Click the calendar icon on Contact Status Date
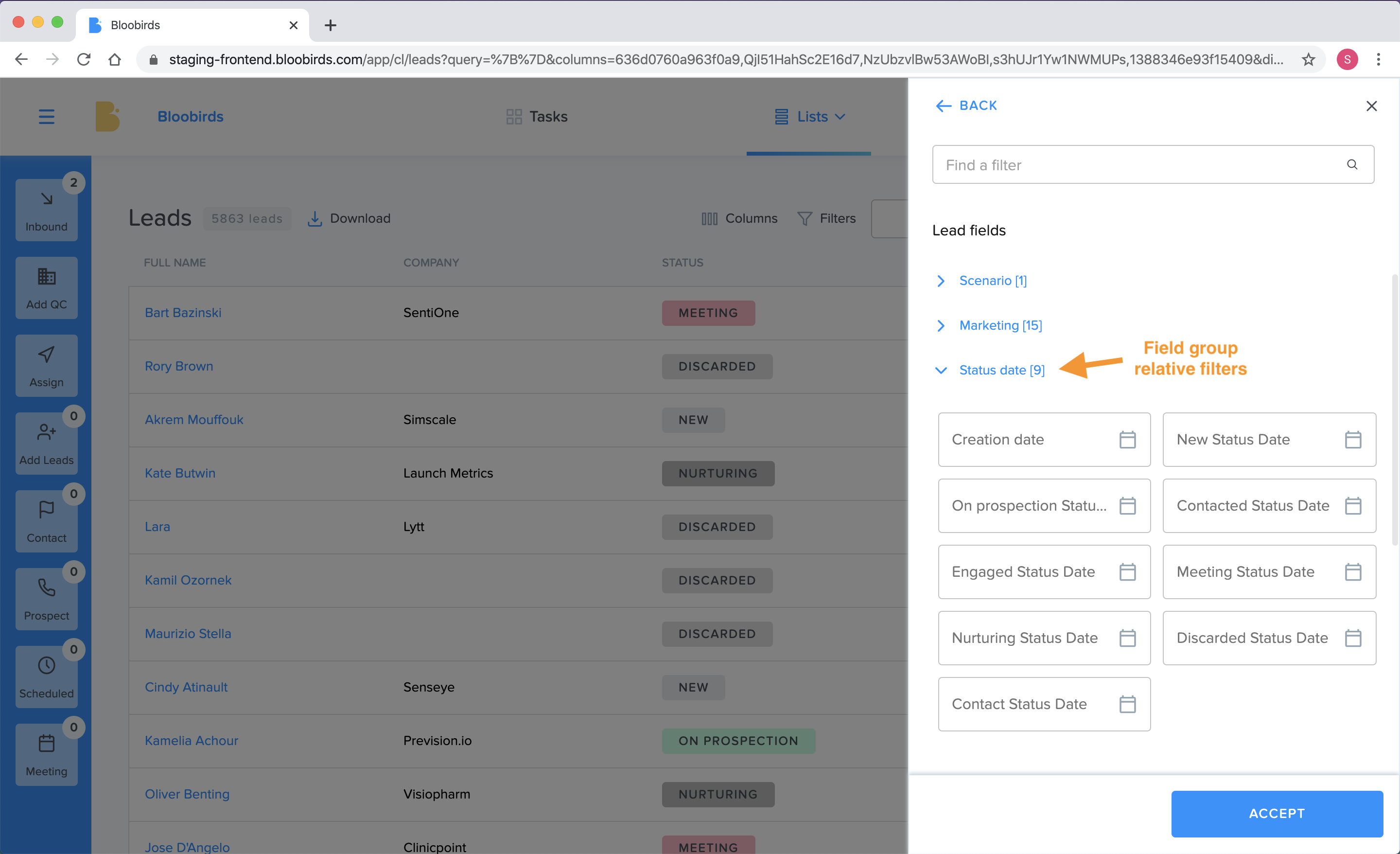 click(x=1127, y=704)
